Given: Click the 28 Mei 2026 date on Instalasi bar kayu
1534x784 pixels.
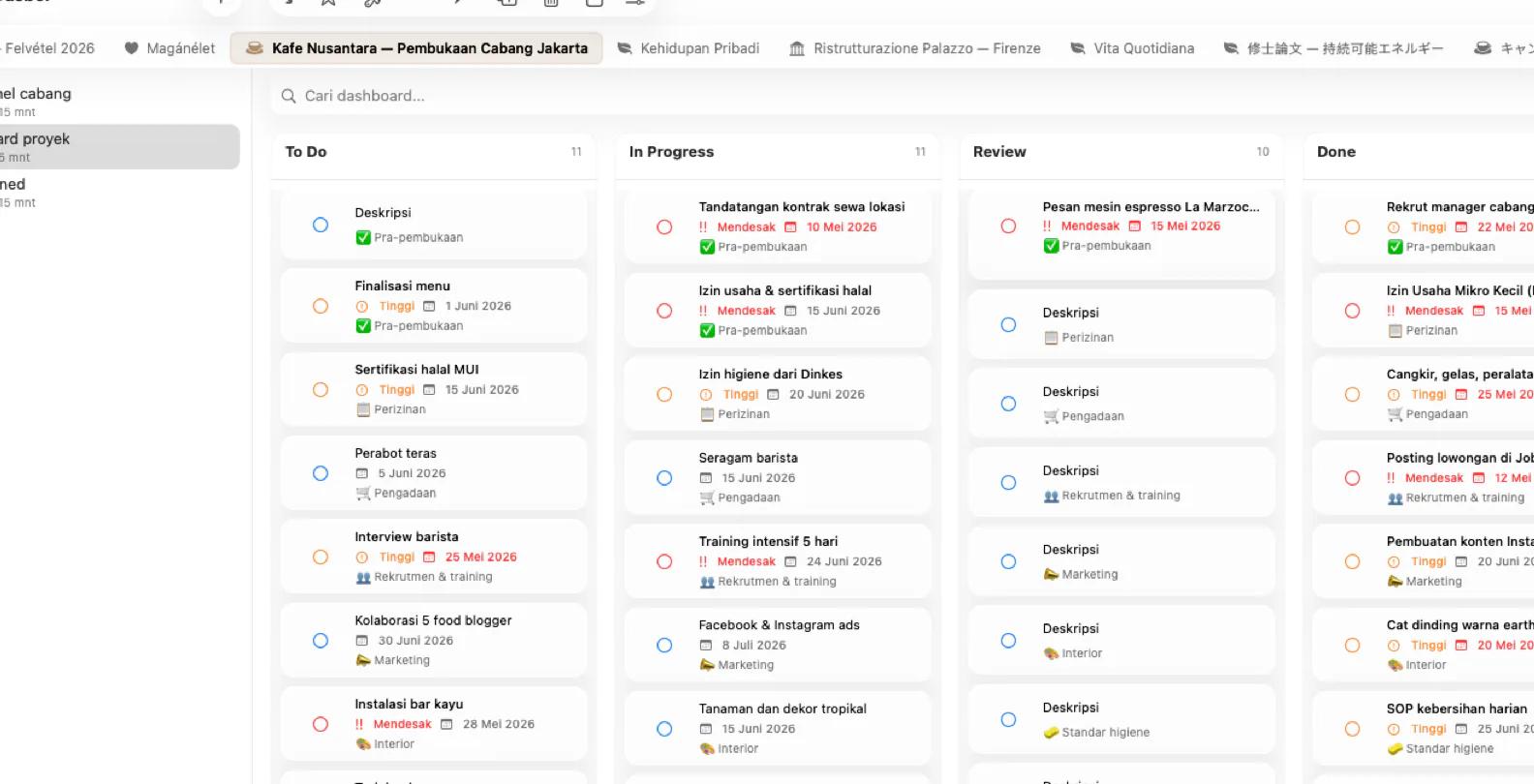Looking at the screenshot, I should point(499,724).
